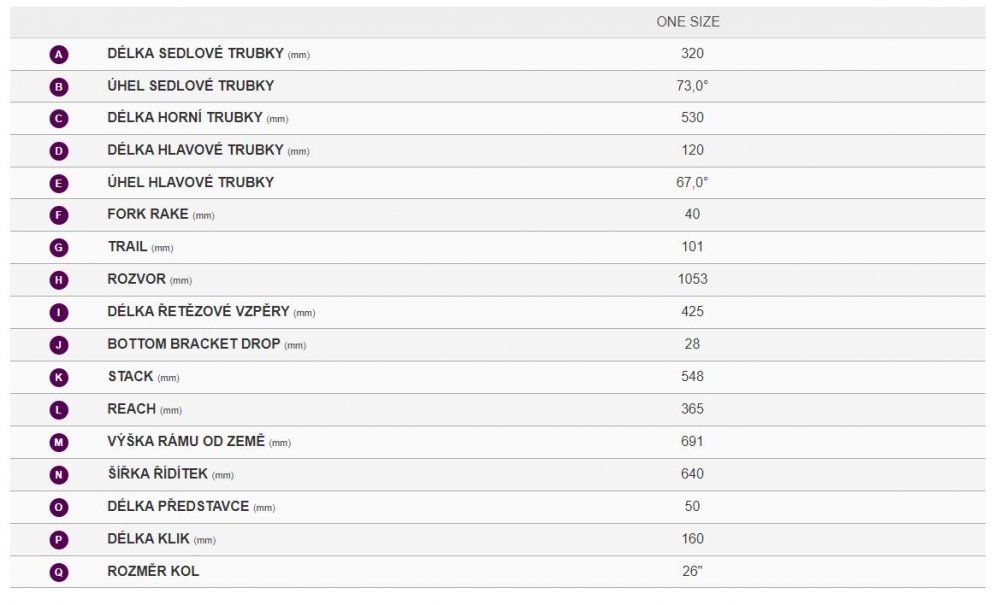This screenshot has height=605, width=1000.
Task: Select the purple J circle badge
Action: [59, 345]
